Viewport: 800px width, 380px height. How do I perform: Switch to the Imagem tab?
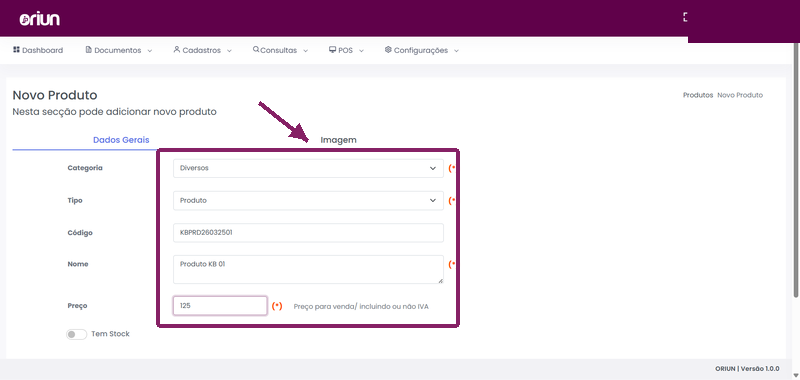(x=338, y=140)
